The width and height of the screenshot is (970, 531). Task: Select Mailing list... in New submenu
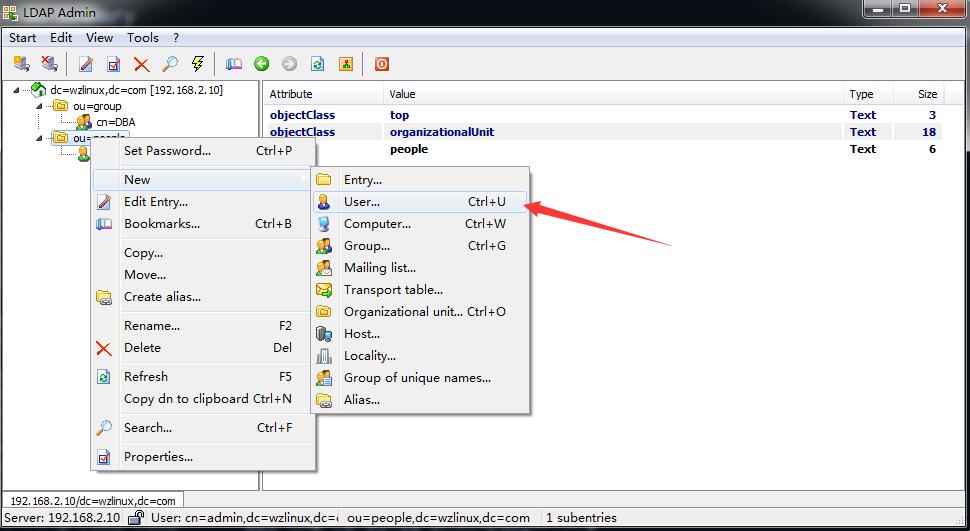pyautogui.click(x=420, y=268)
